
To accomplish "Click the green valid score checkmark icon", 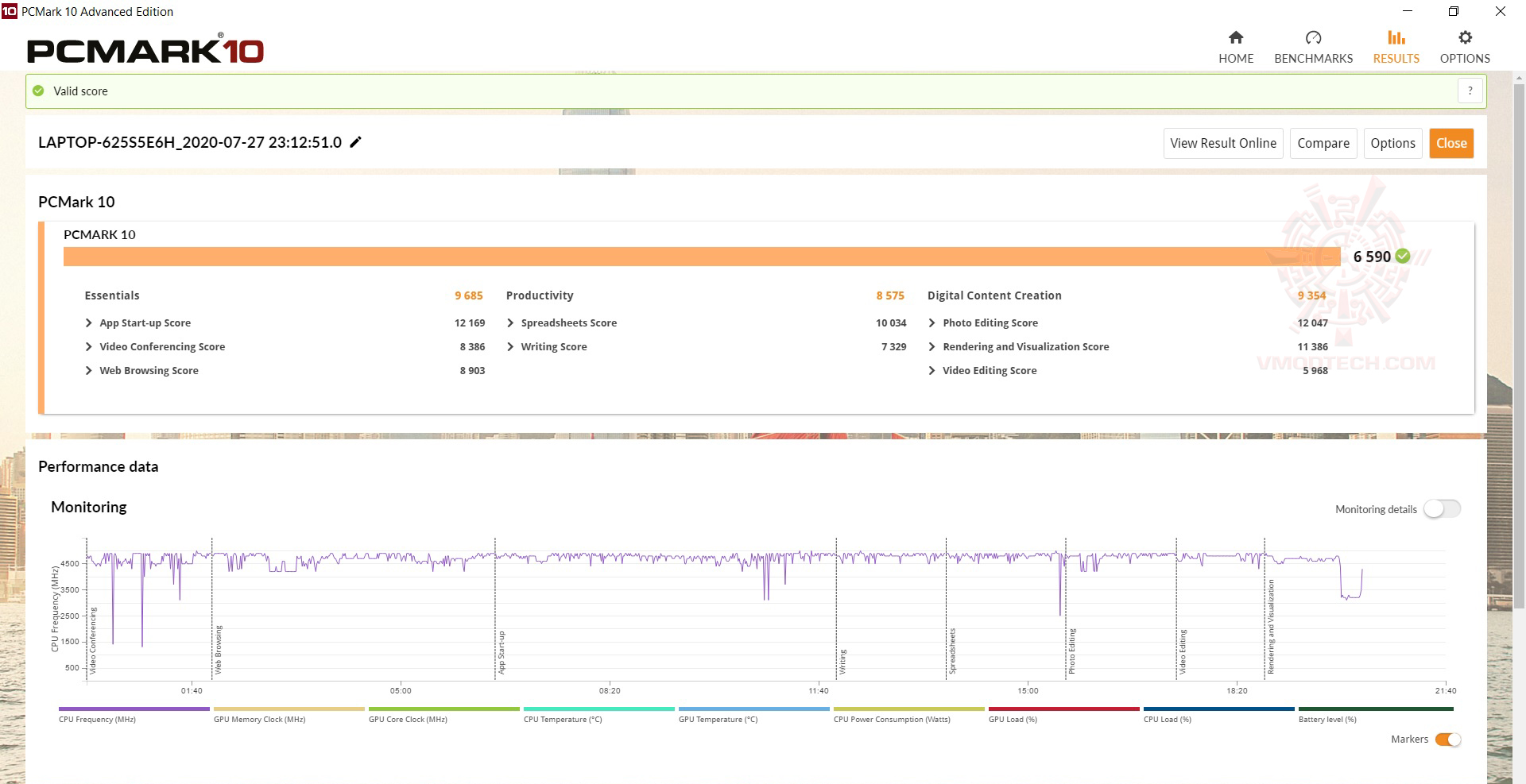I will (x=38, y=91).
